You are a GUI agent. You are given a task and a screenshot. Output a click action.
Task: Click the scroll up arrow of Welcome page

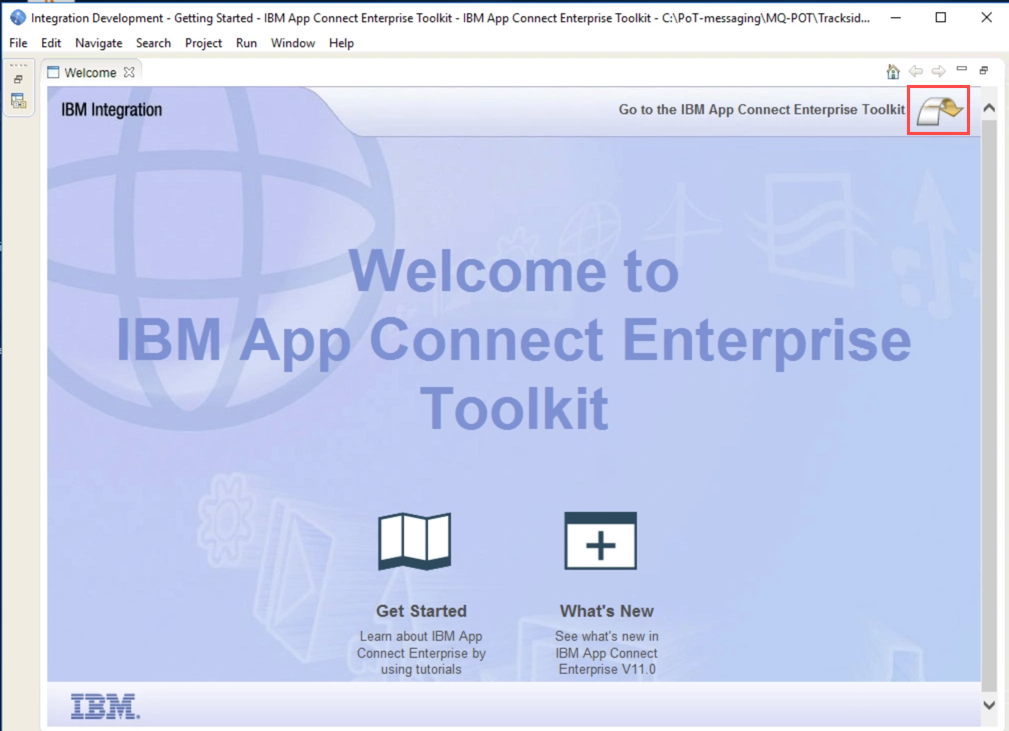click(989, 108)
